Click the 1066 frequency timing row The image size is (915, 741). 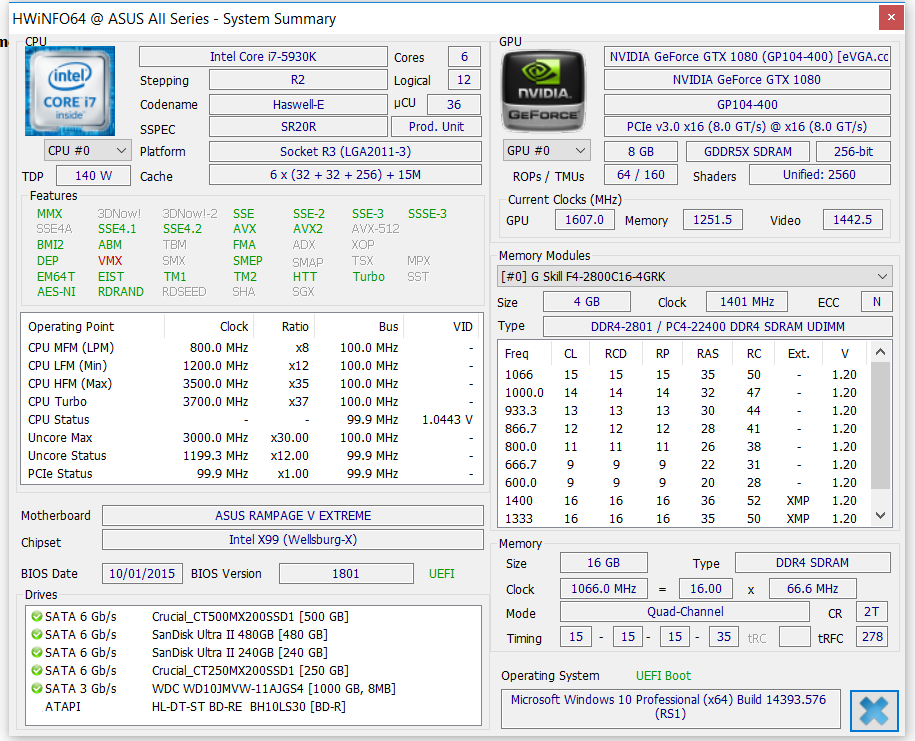683,375
